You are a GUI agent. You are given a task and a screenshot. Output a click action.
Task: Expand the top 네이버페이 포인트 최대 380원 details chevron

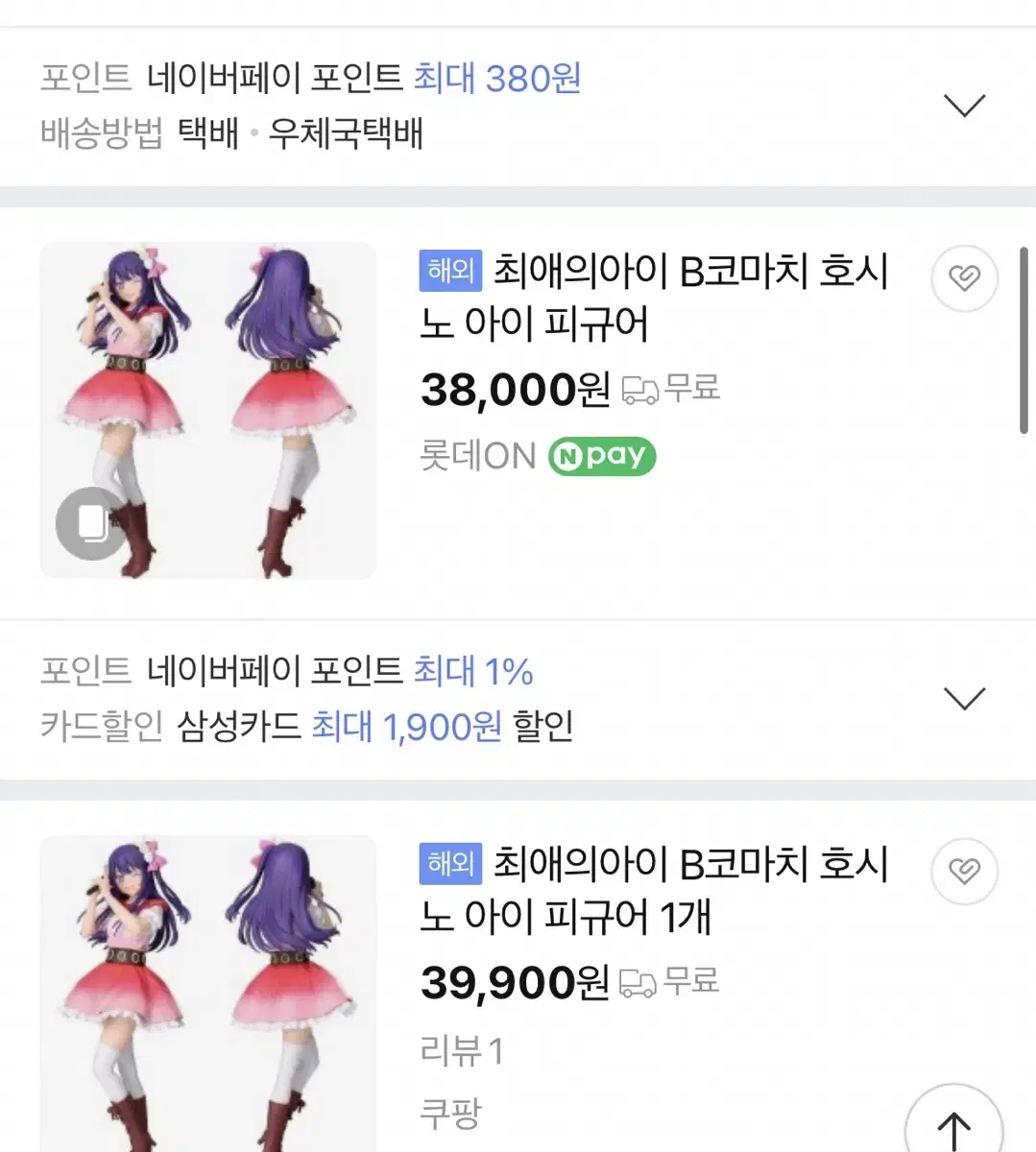964,105
